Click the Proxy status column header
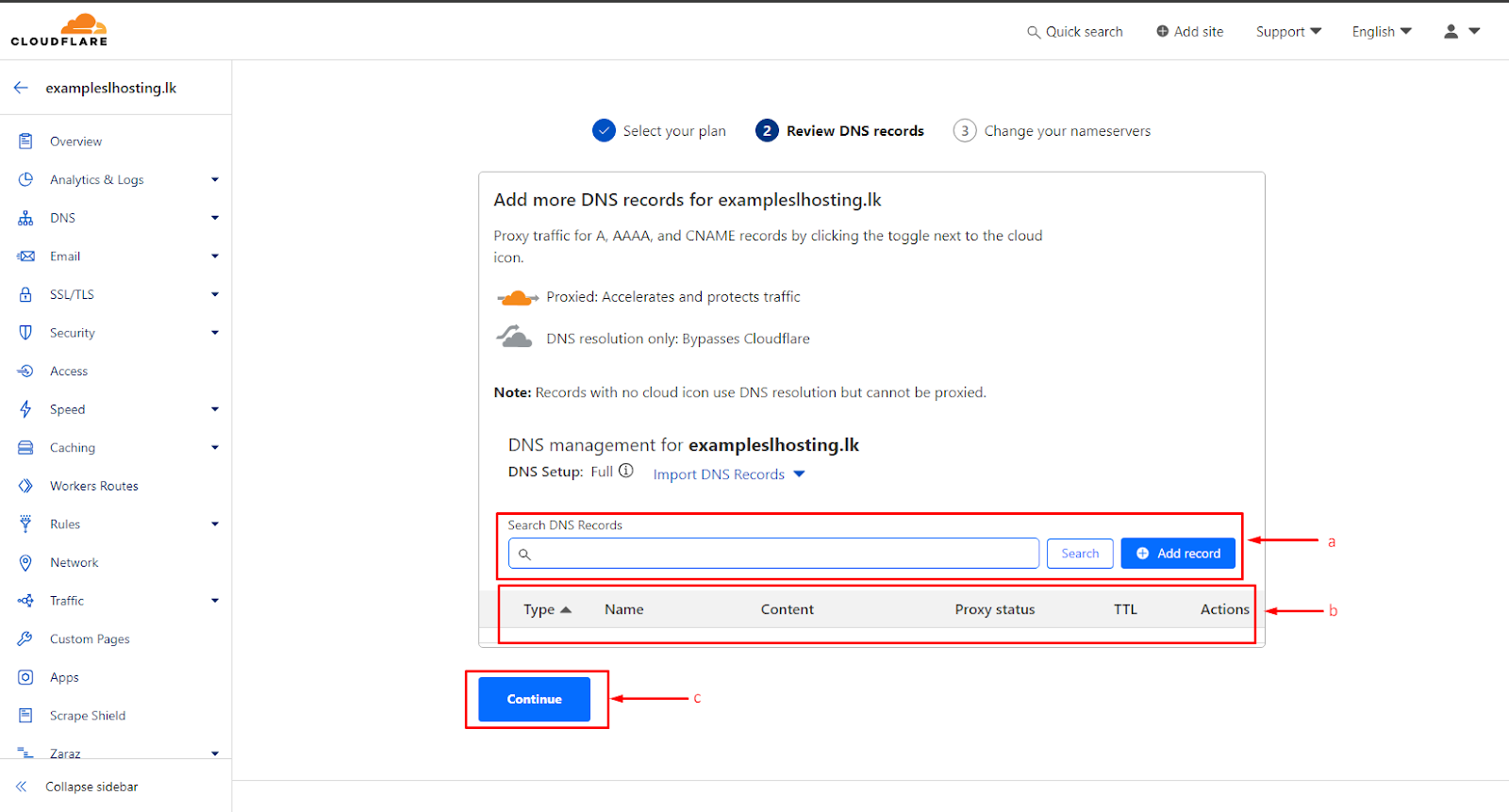The width and height of the screenshot is (1509, 812). click(x=995, y=609)
